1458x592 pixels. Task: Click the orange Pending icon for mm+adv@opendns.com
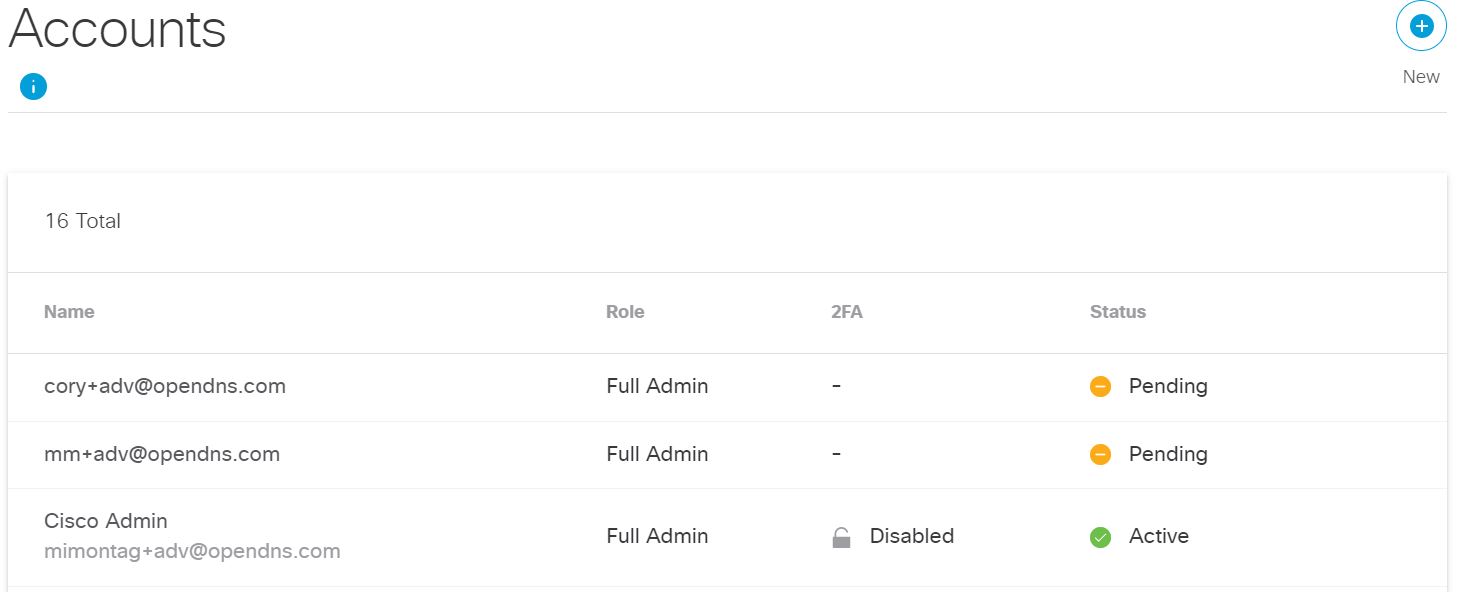point(1100,454)
